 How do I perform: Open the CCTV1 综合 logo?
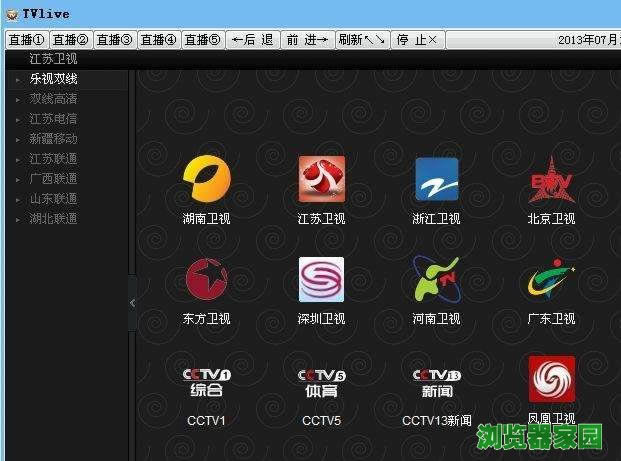[206, 382]
